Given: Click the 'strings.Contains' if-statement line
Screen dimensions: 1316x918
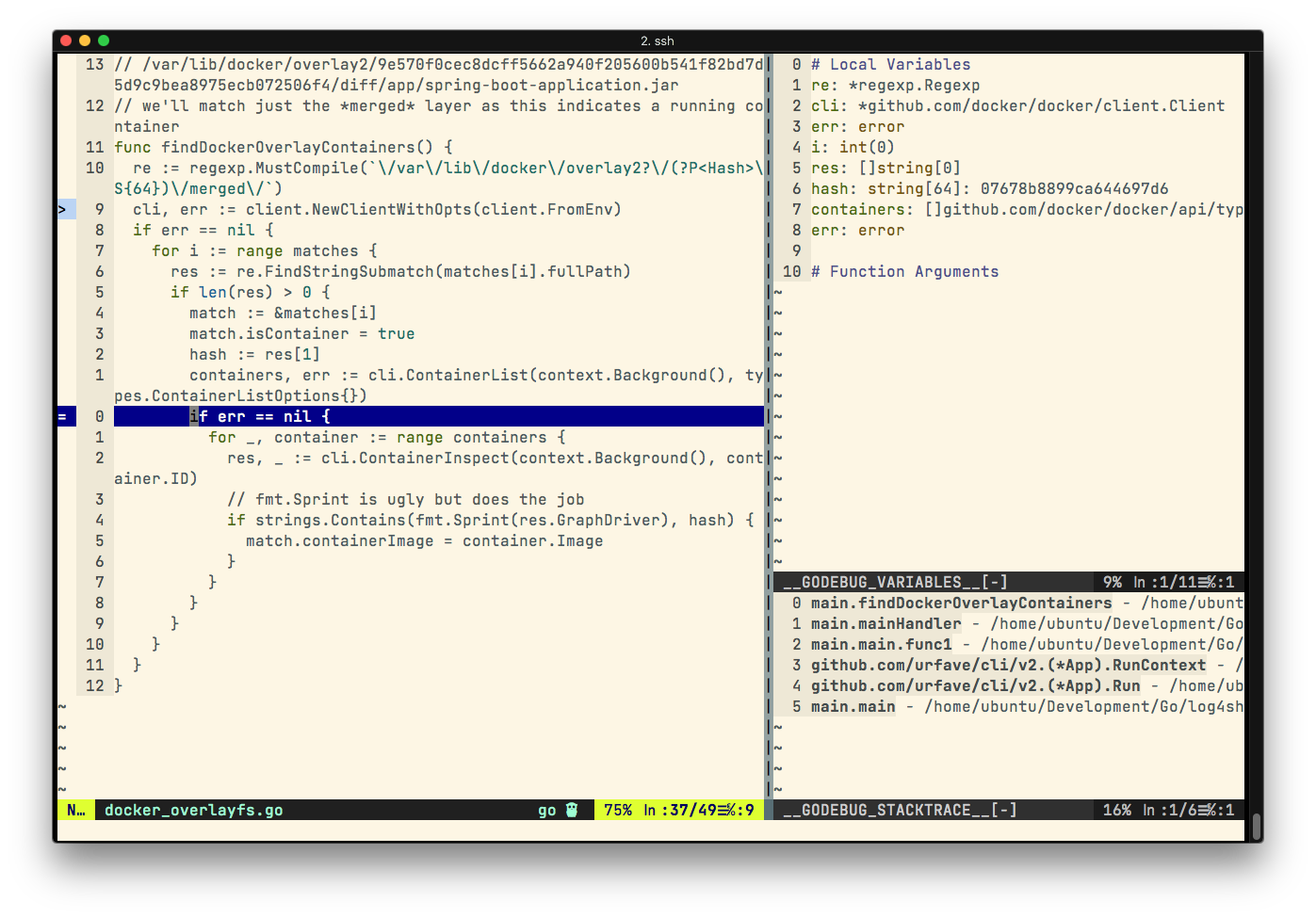Looking at the screenshot, I should point(491,520).
